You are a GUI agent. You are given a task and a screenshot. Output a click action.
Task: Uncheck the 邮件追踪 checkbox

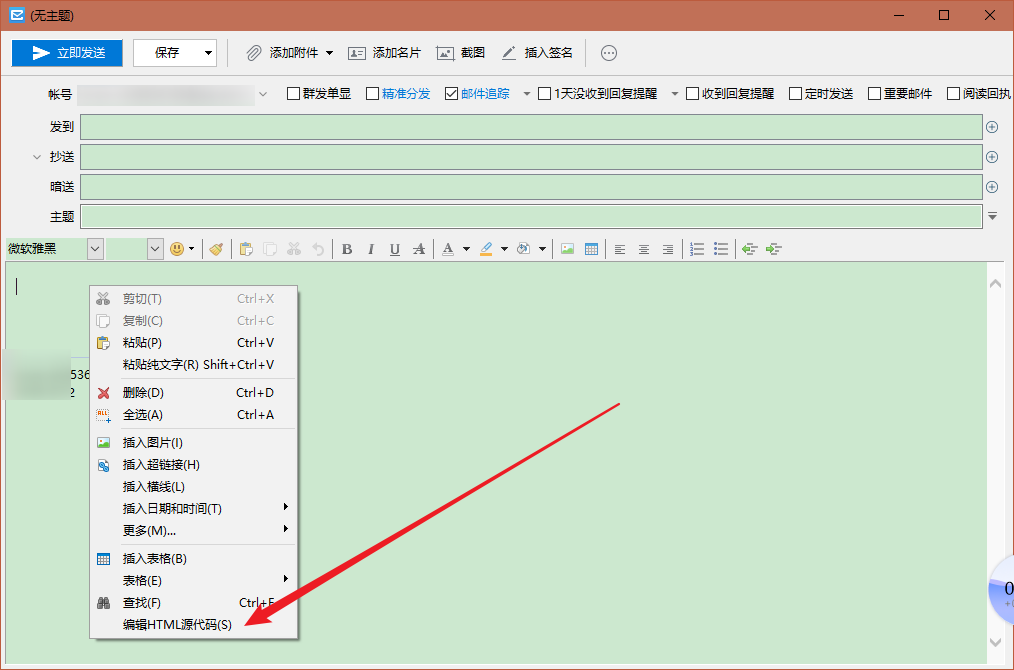tap(451, 94)
